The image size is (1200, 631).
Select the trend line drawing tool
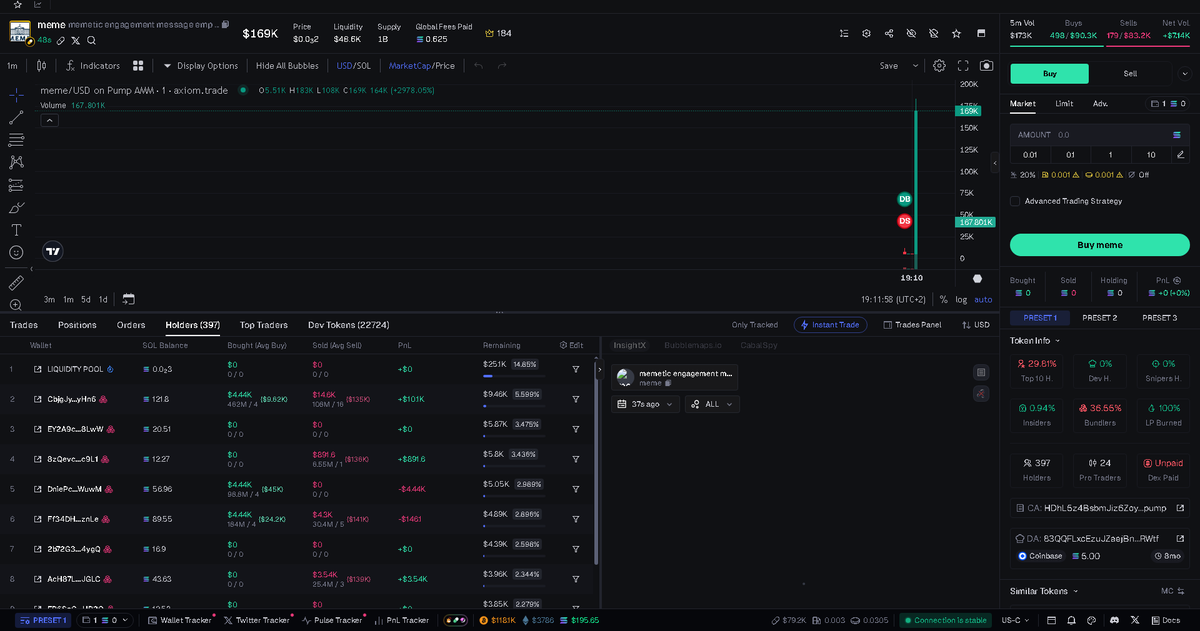pos(16,117)
